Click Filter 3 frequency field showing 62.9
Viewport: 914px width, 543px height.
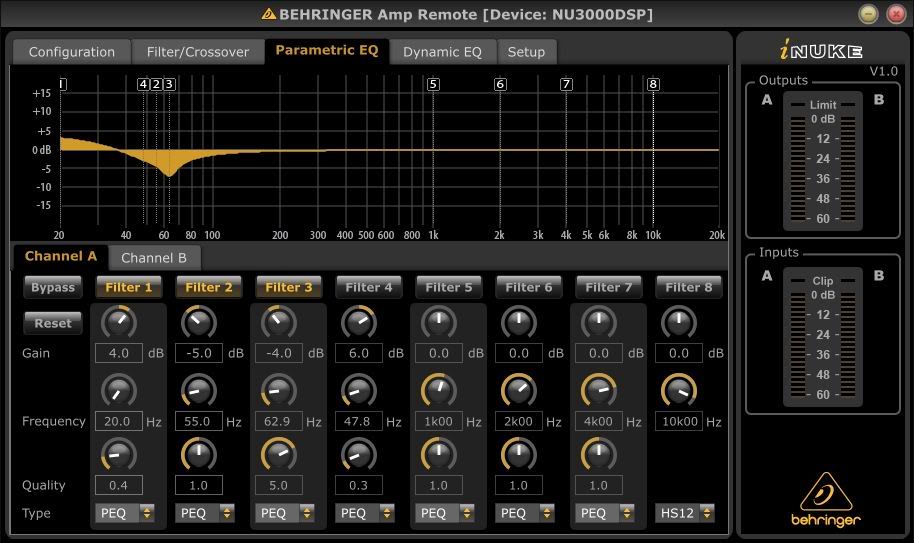(x=279, y=421)
